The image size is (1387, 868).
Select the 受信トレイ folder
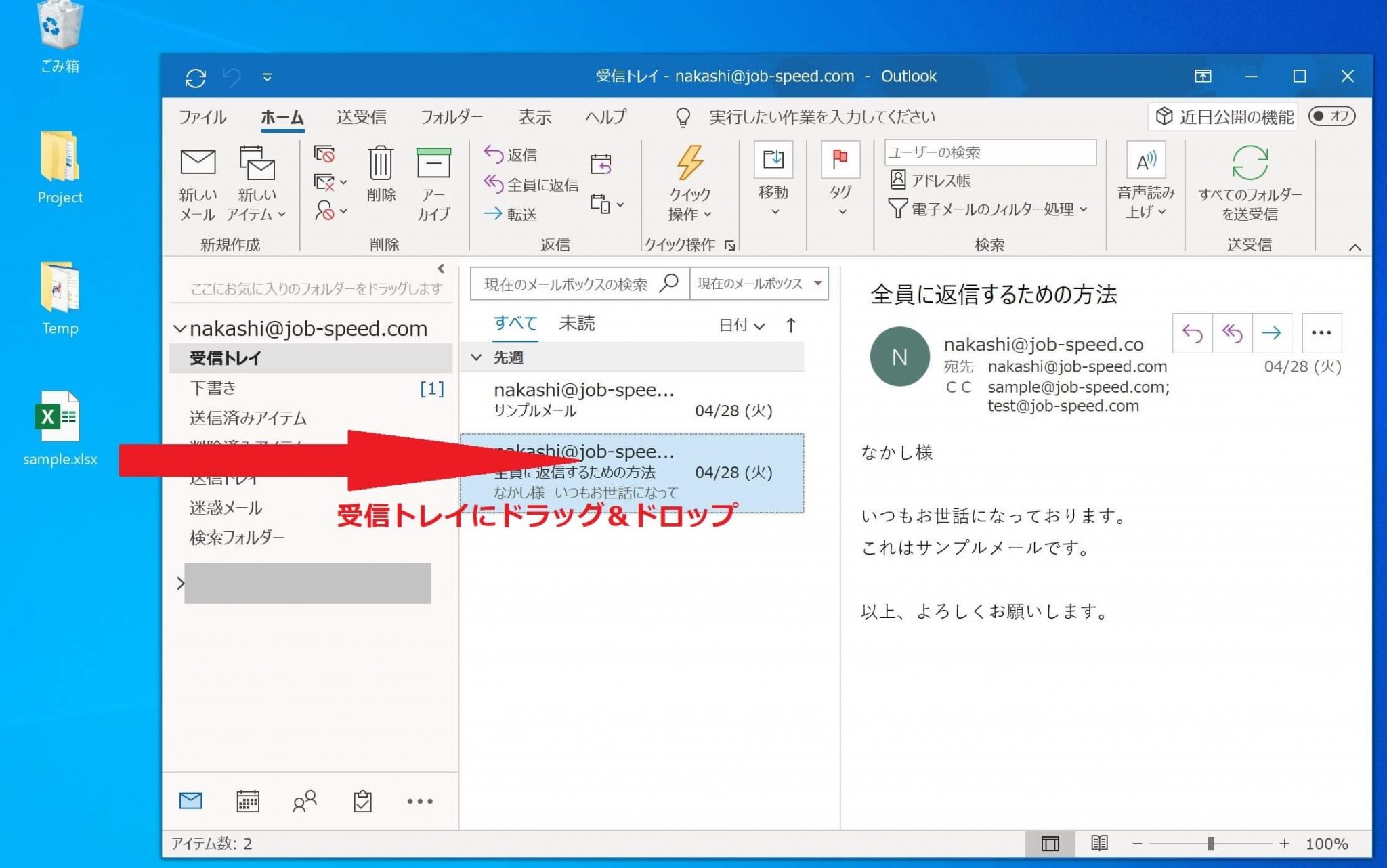click(x=311, y=358)
